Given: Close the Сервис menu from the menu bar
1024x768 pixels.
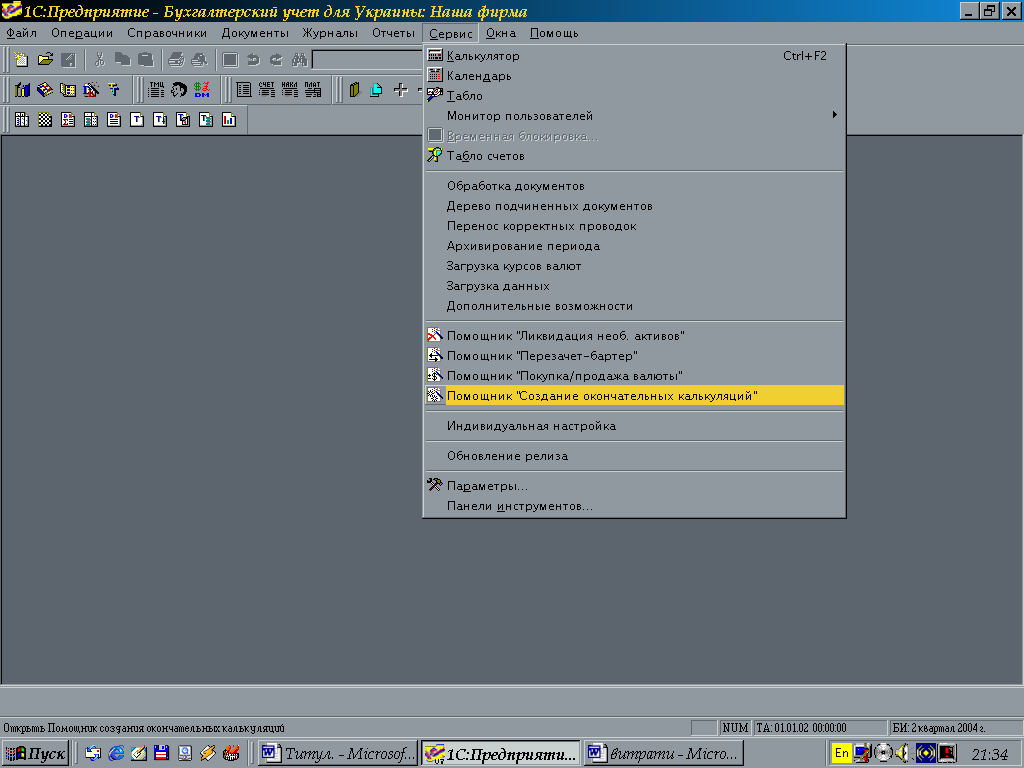Looking at the screenshot, I should [451, 33].
